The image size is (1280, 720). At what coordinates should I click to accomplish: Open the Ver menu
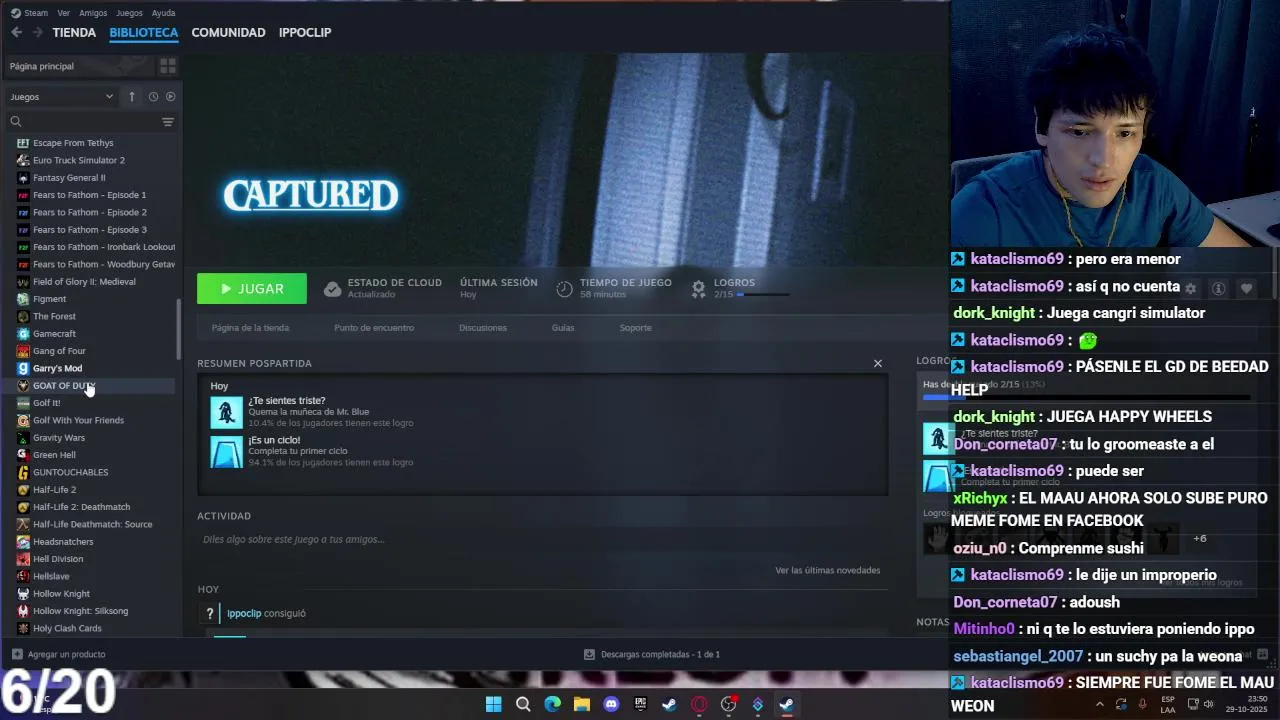coord(64,13)
